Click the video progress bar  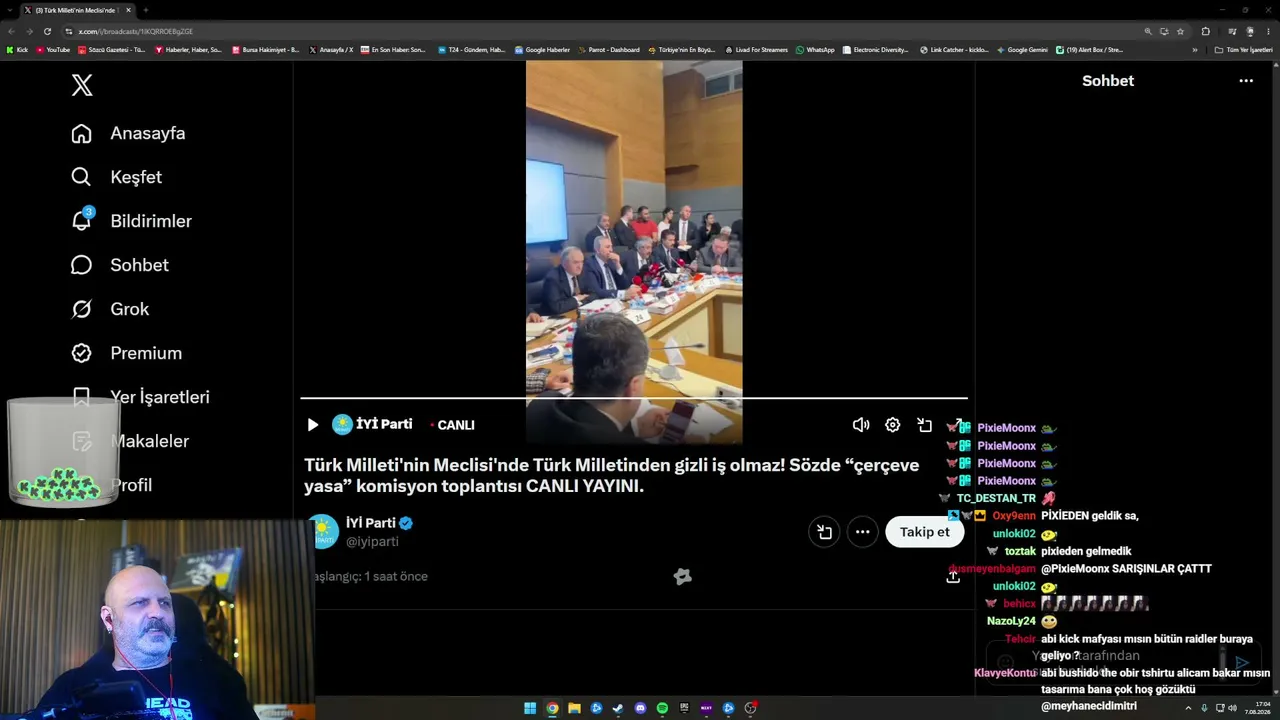[634, 398]
